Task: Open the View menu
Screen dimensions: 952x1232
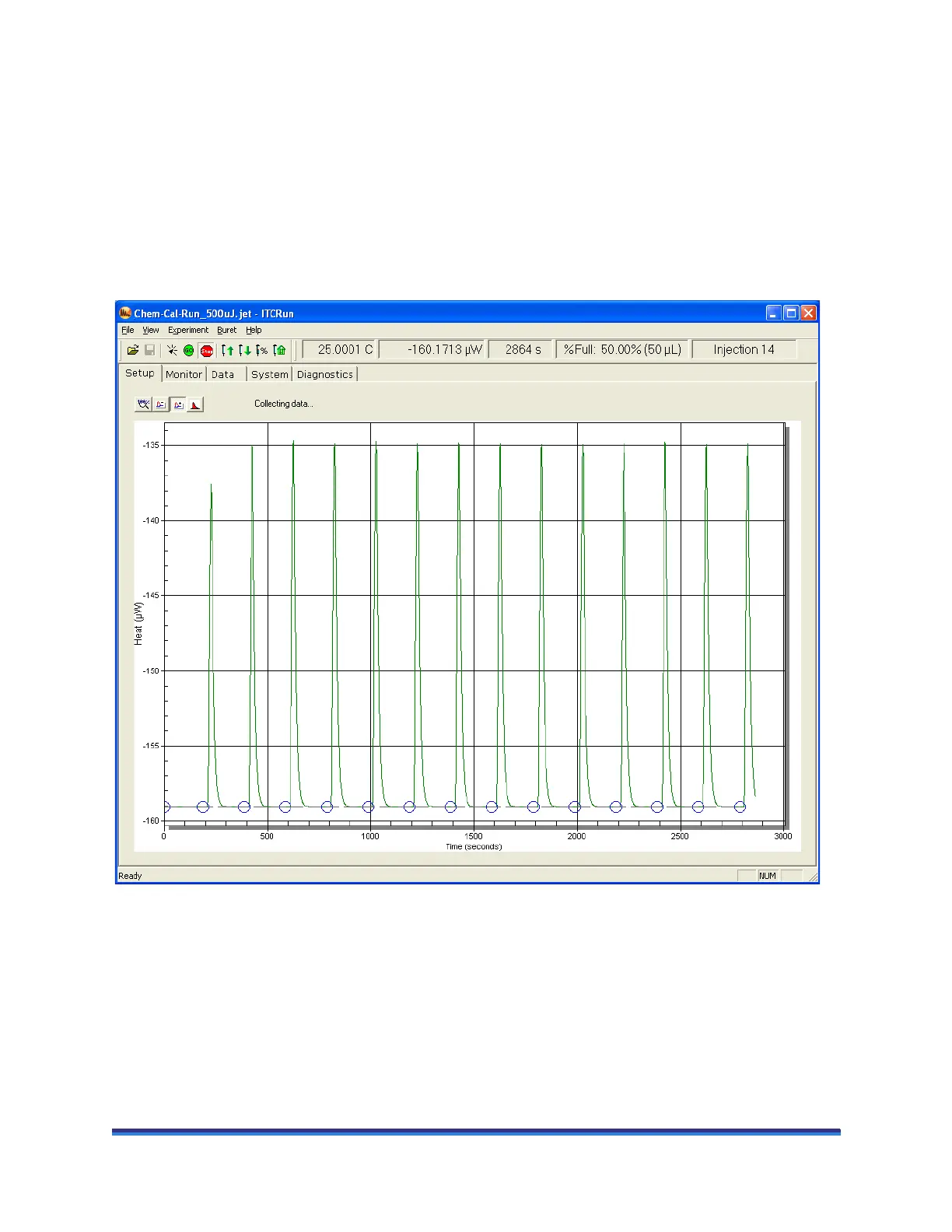Action: coord(151,330)
